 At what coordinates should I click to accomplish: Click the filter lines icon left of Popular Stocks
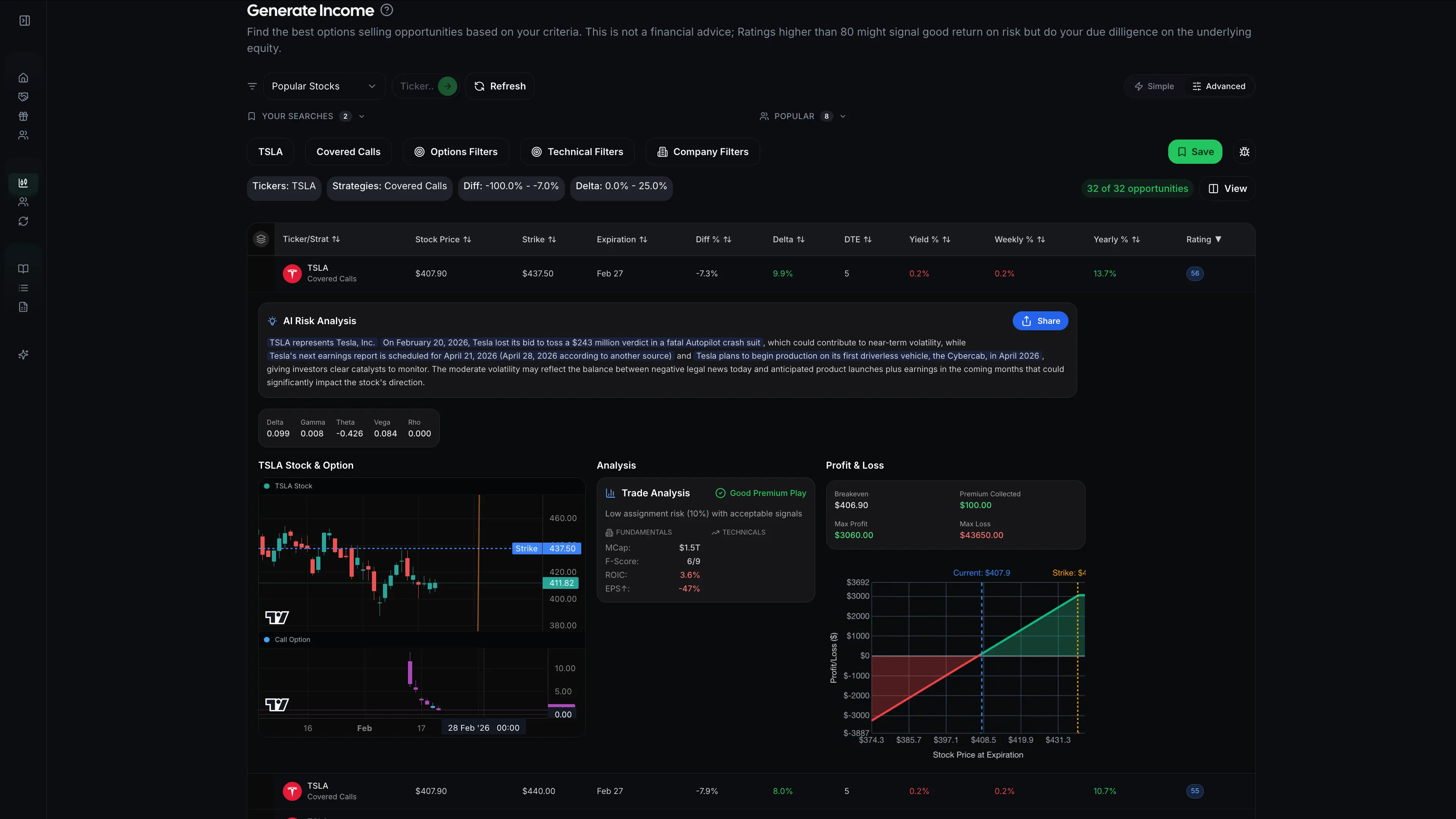[x=252, y=86]
